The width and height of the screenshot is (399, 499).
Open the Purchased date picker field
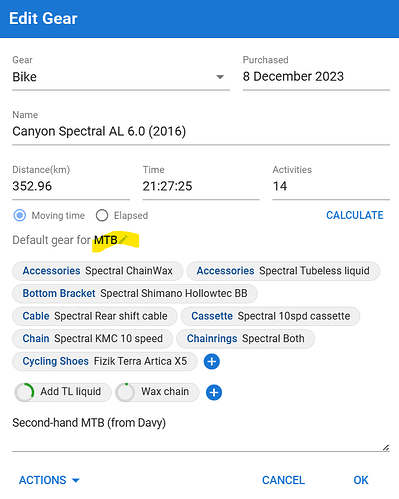316,76
